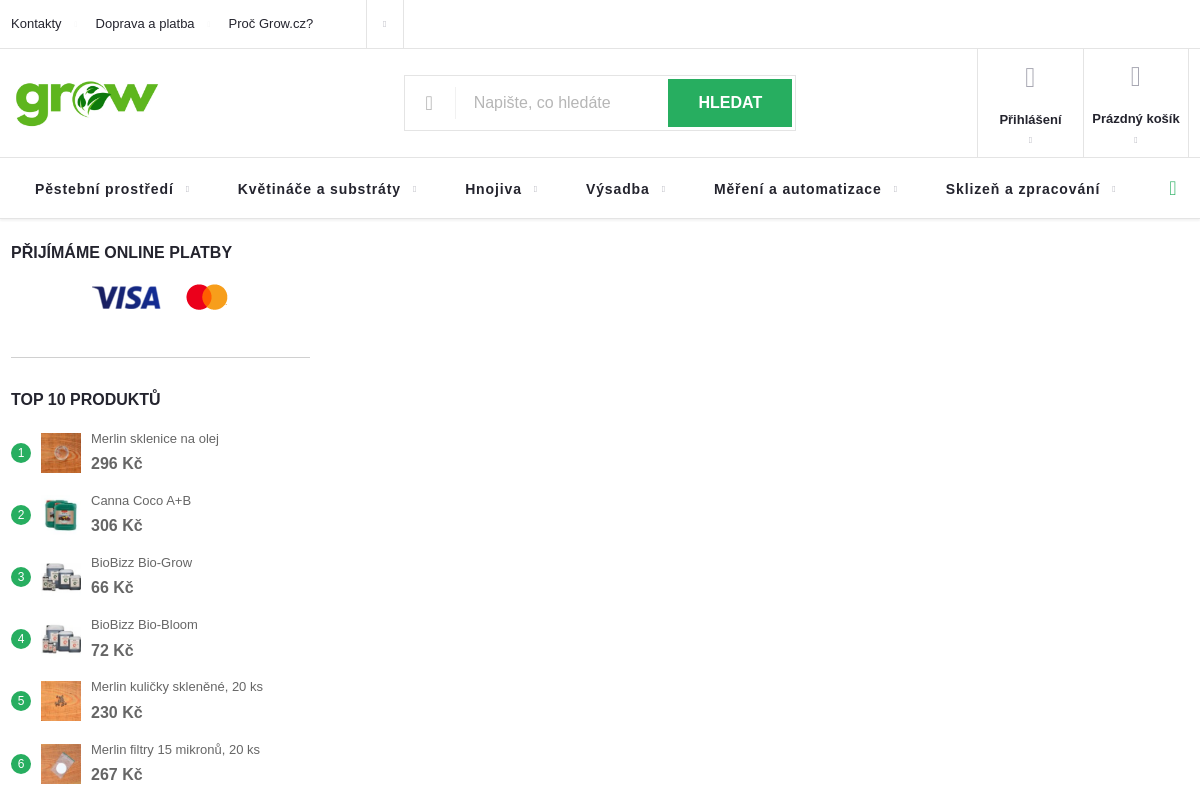Open Merlin filtry 15 mikronů link

coord(175,750)
